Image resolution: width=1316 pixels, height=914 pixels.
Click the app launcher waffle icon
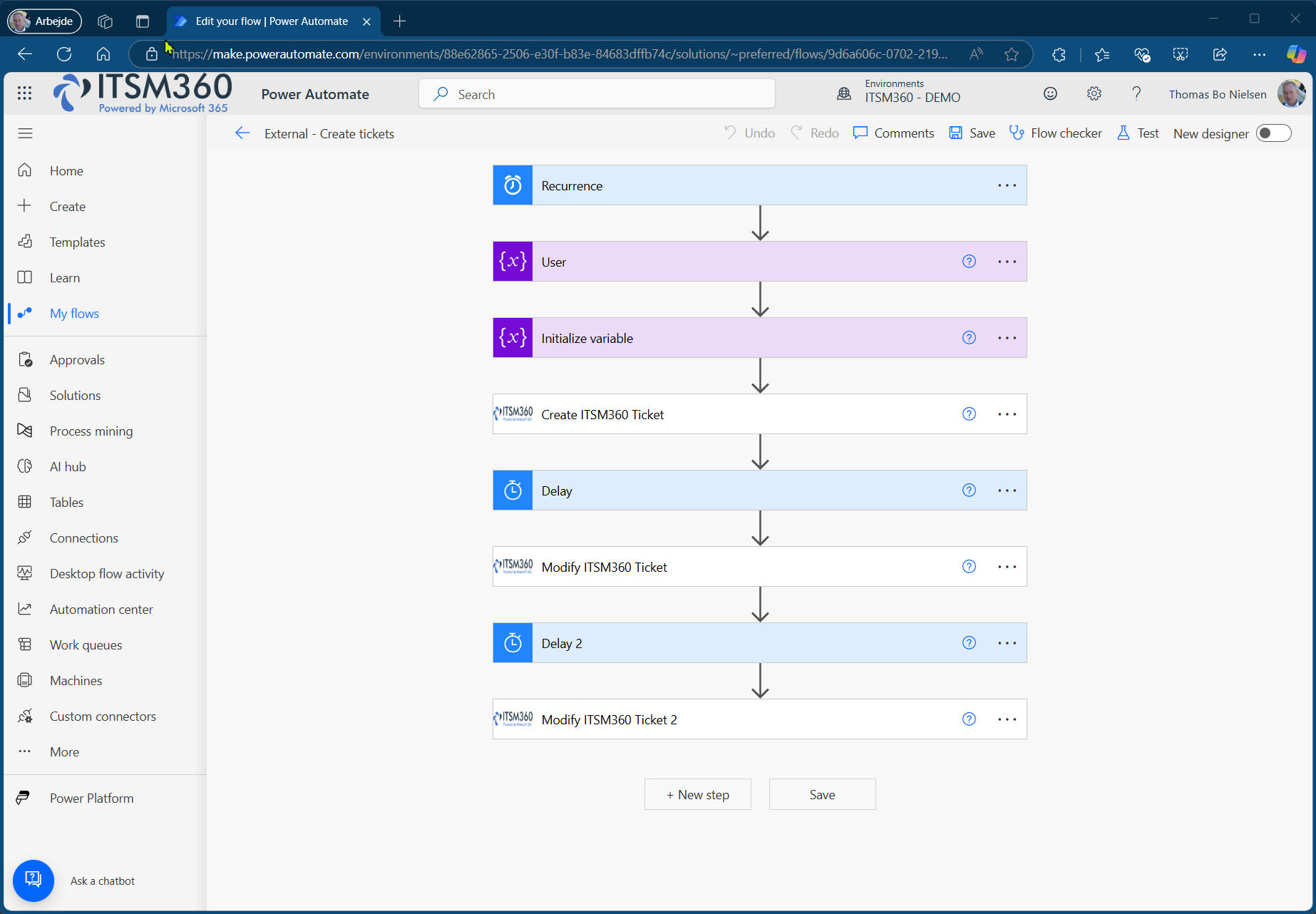(24, 93)
